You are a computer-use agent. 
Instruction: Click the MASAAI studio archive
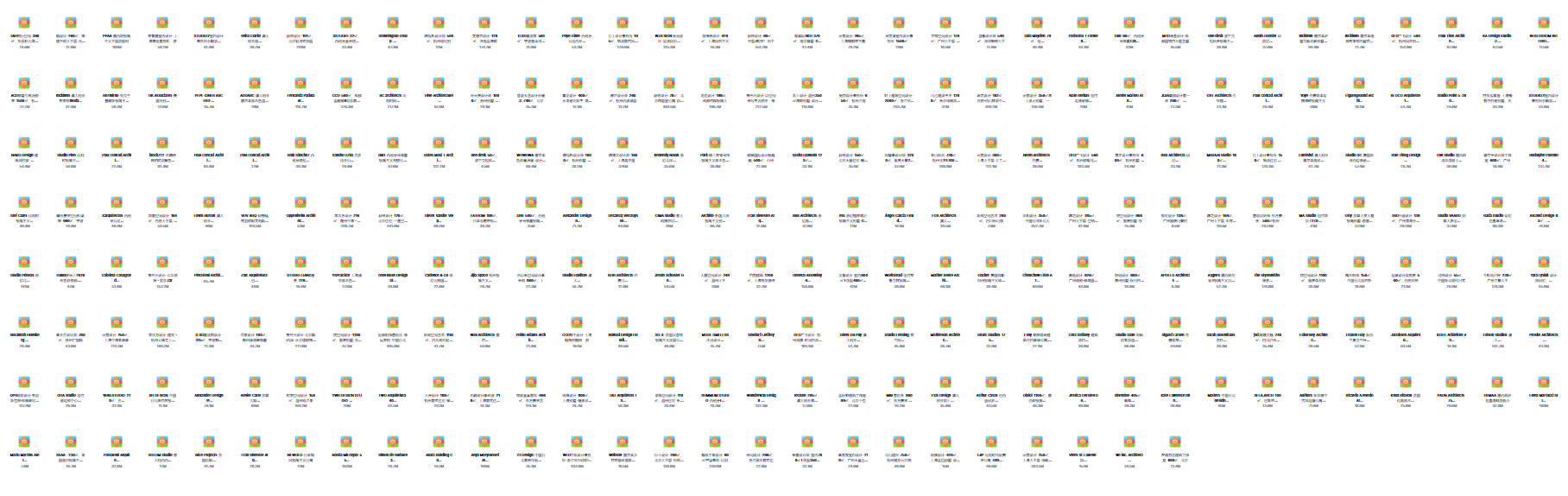[1221, 142]
